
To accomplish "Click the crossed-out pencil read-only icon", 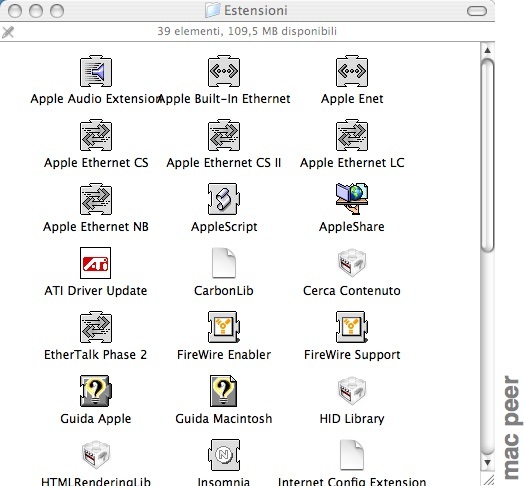I will point(8,32).
